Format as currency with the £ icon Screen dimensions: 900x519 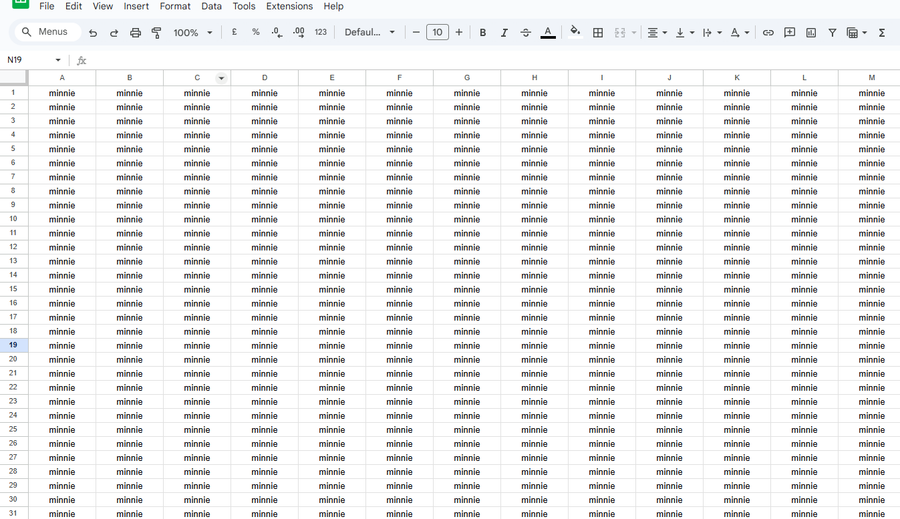click(x=234, y=32)
